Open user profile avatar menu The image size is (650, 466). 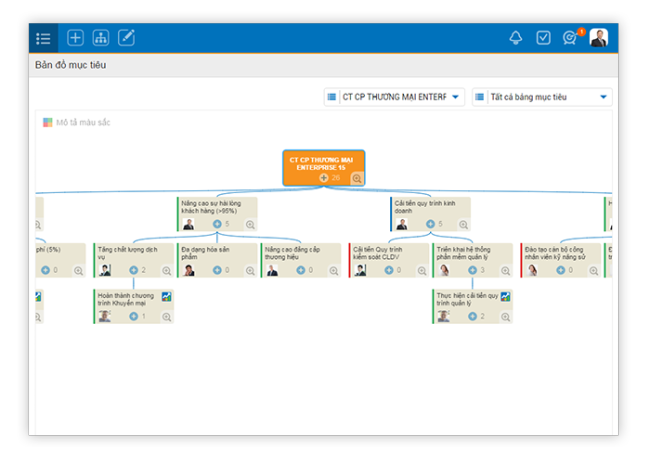(598, 38)
